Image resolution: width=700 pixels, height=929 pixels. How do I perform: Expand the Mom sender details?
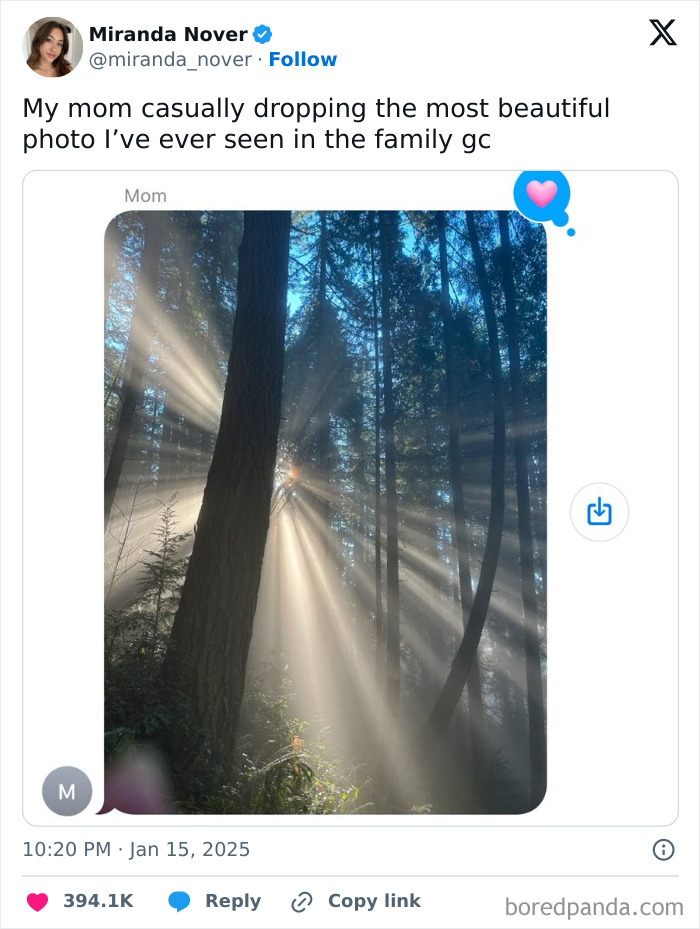click(145, 195)
